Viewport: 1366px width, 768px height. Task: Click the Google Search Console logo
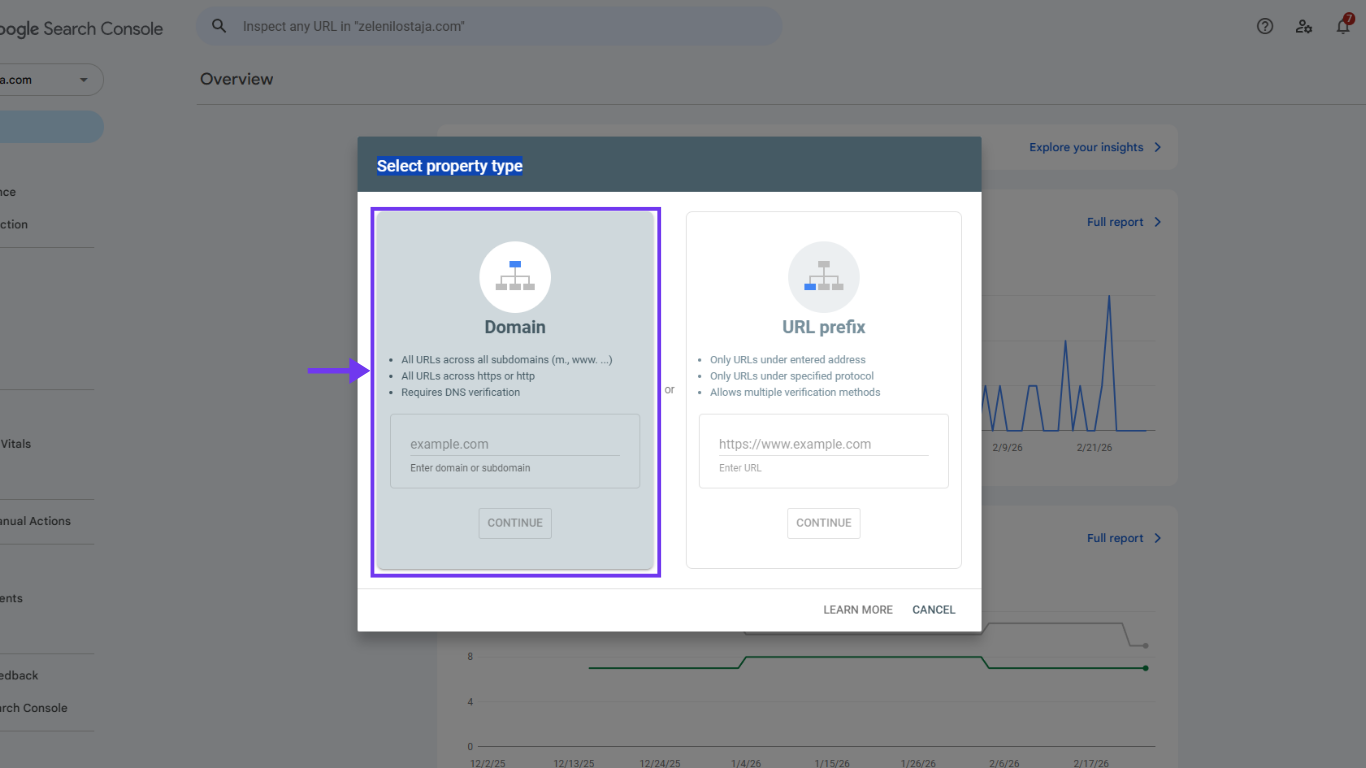click(82, 28)
